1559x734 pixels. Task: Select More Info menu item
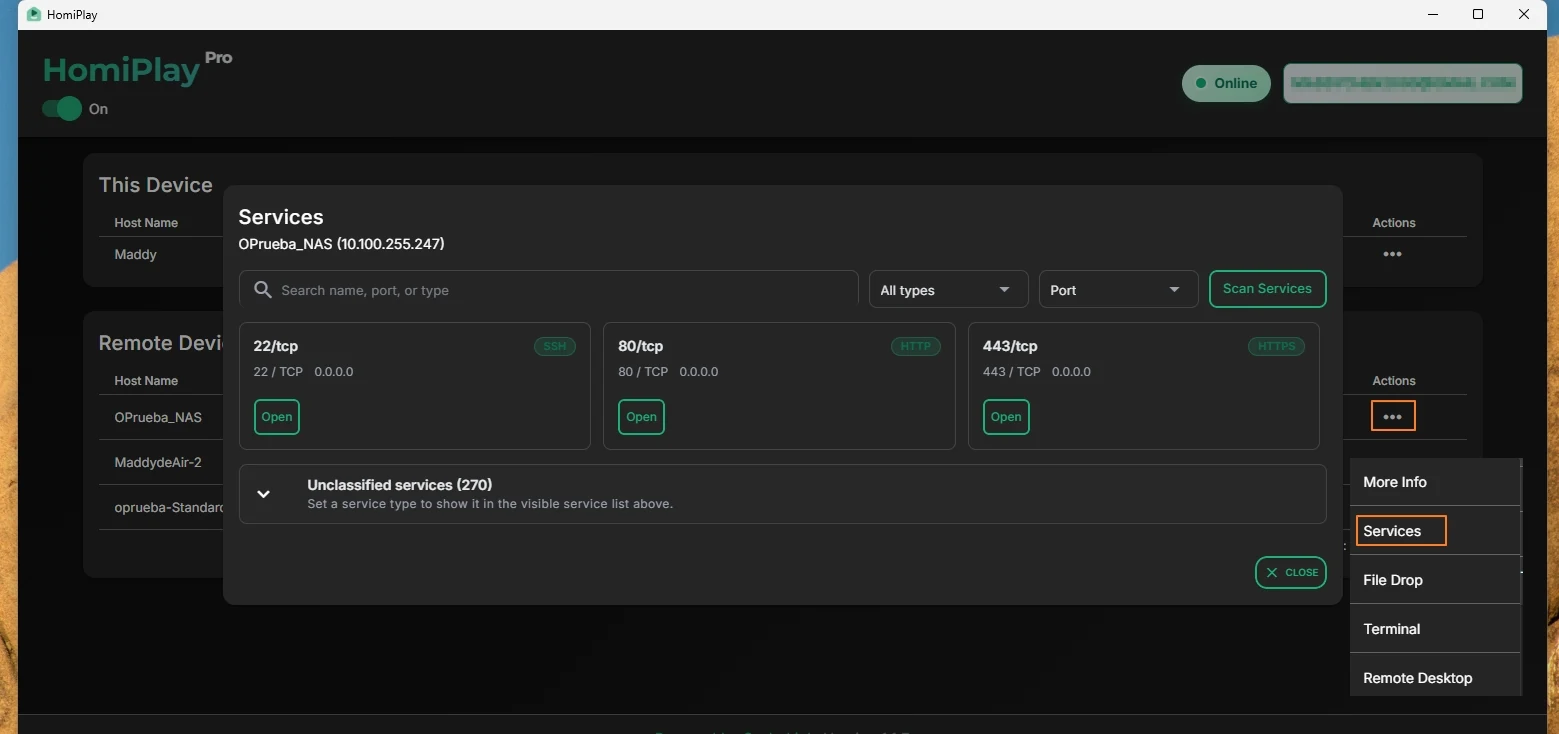(1435, 482)
